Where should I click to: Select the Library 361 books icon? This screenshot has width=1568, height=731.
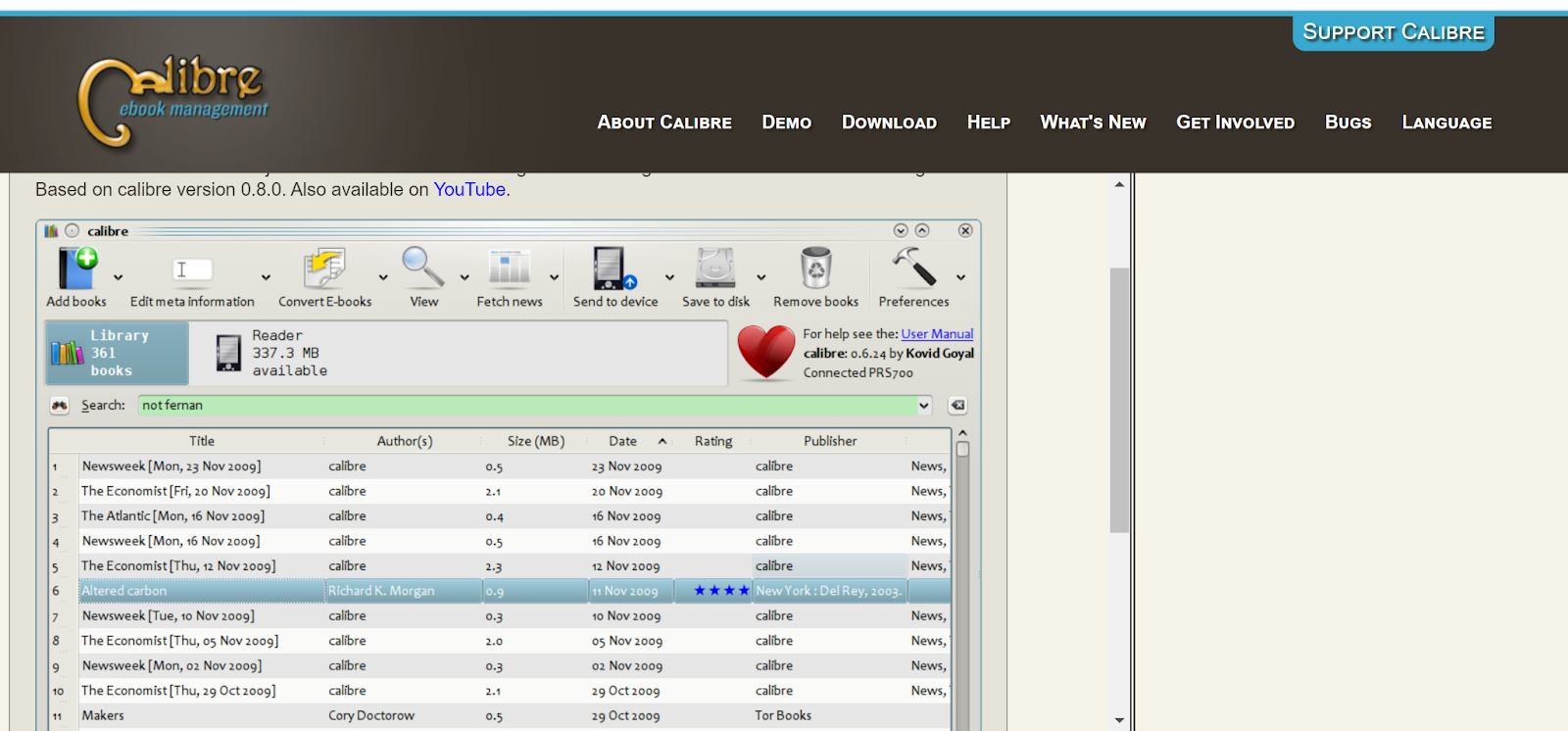point(68,353)
